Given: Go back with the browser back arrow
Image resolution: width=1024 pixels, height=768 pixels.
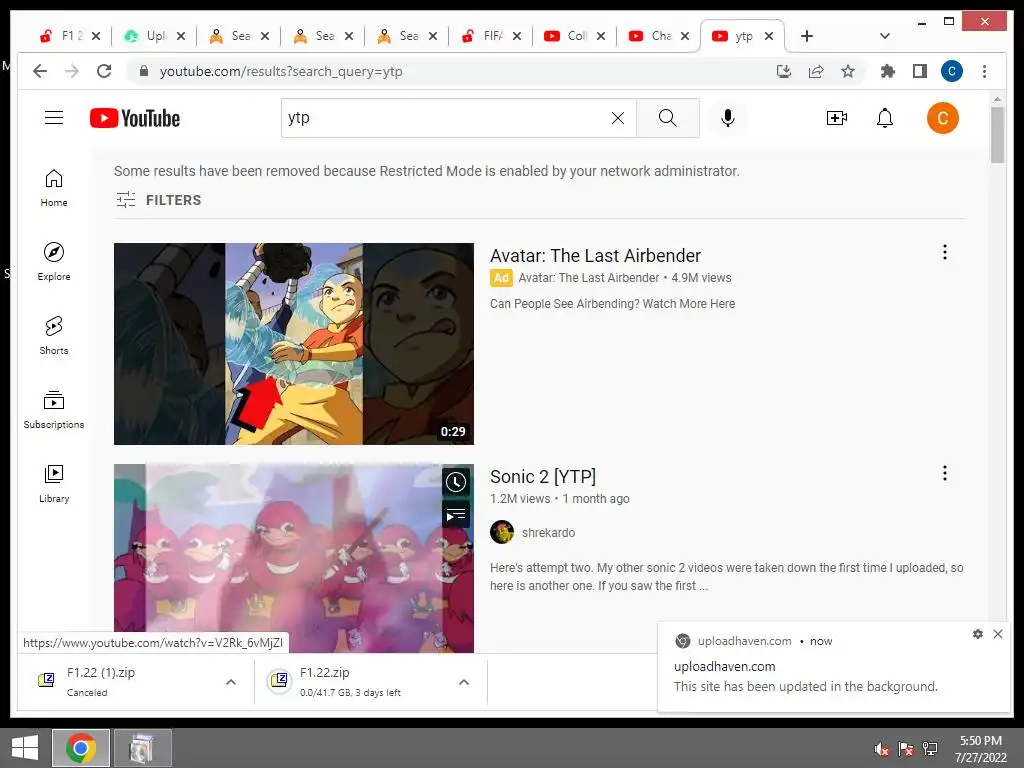Looking at the screenshot, I should tap(40, 71).
